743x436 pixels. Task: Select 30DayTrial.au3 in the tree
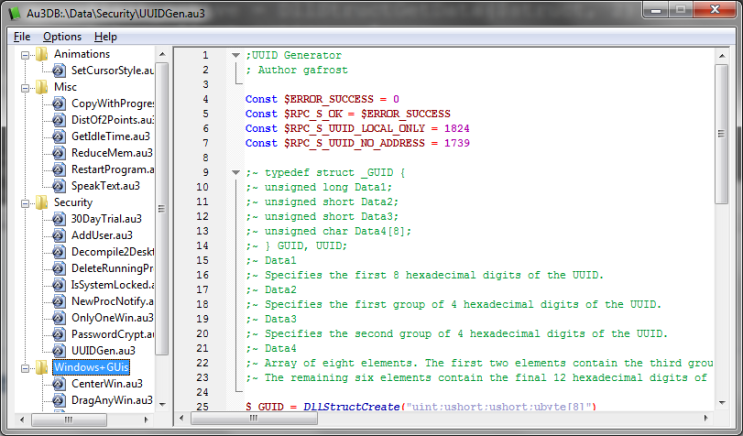[x=106, y=219]
